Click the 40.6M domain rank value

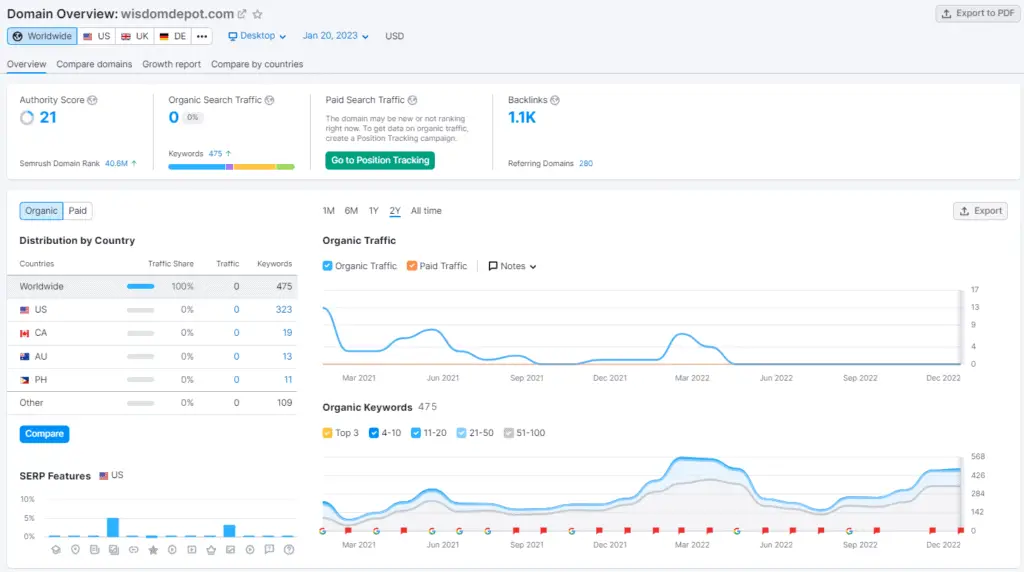[x=116, y=163]
